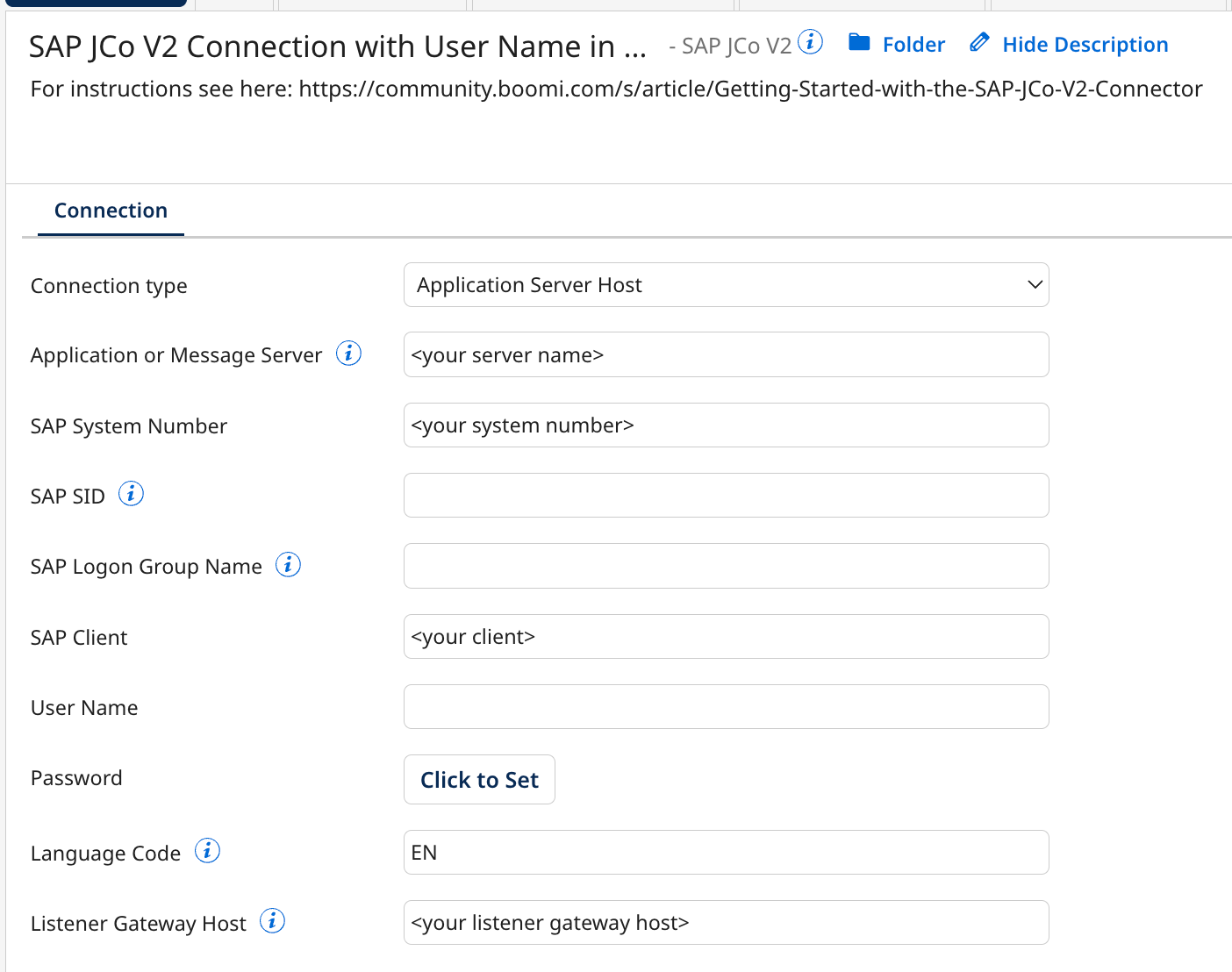This screenshot has height=972, width=1232.
Task: Click inside the SAP Client field
Action: [726, 636]
